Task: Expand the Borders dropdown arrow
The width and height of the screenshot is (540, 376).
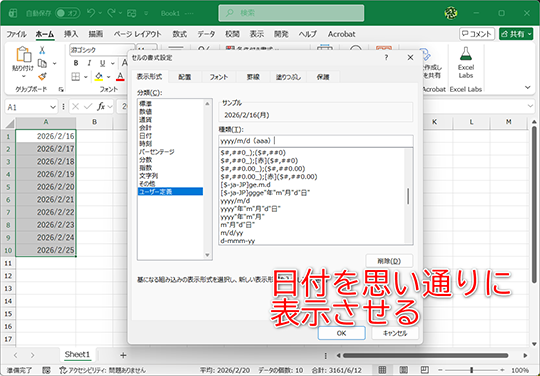Action: pos(85,77)
